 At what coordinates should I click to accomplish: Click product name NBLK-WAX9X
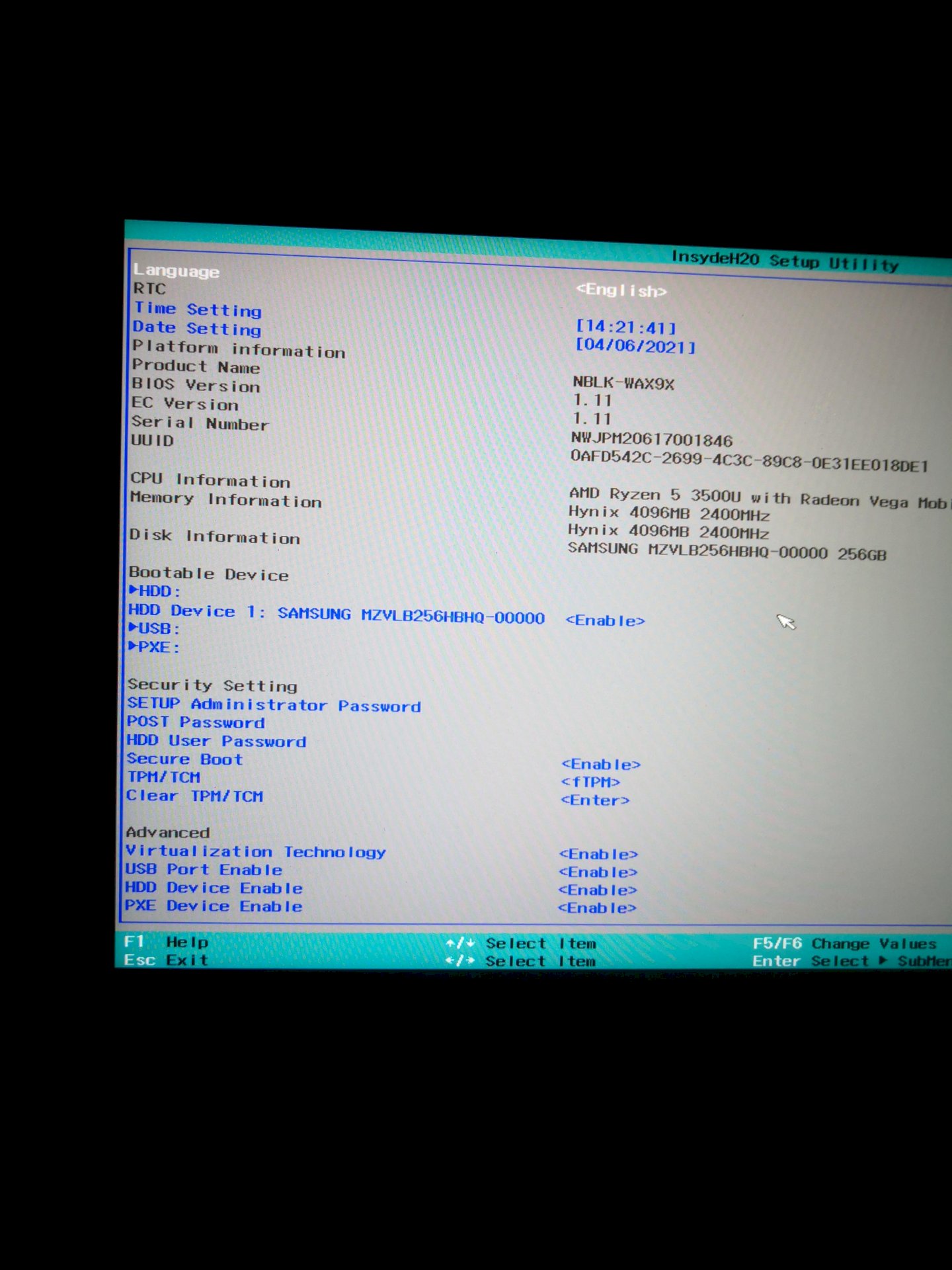[623, 382]
